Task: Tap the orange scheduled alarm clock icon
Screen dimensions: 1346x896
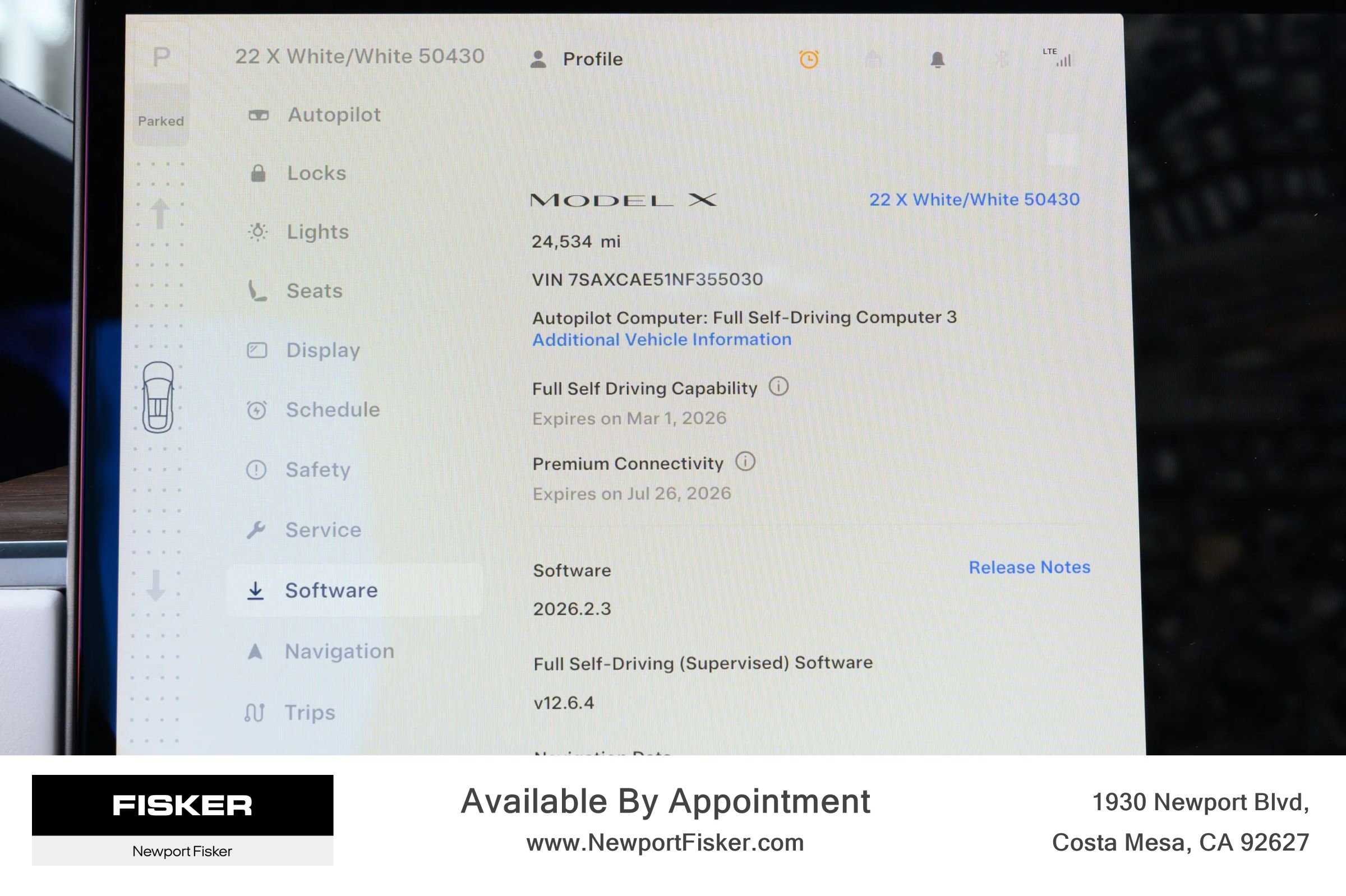Action: (x=809, y=59)
